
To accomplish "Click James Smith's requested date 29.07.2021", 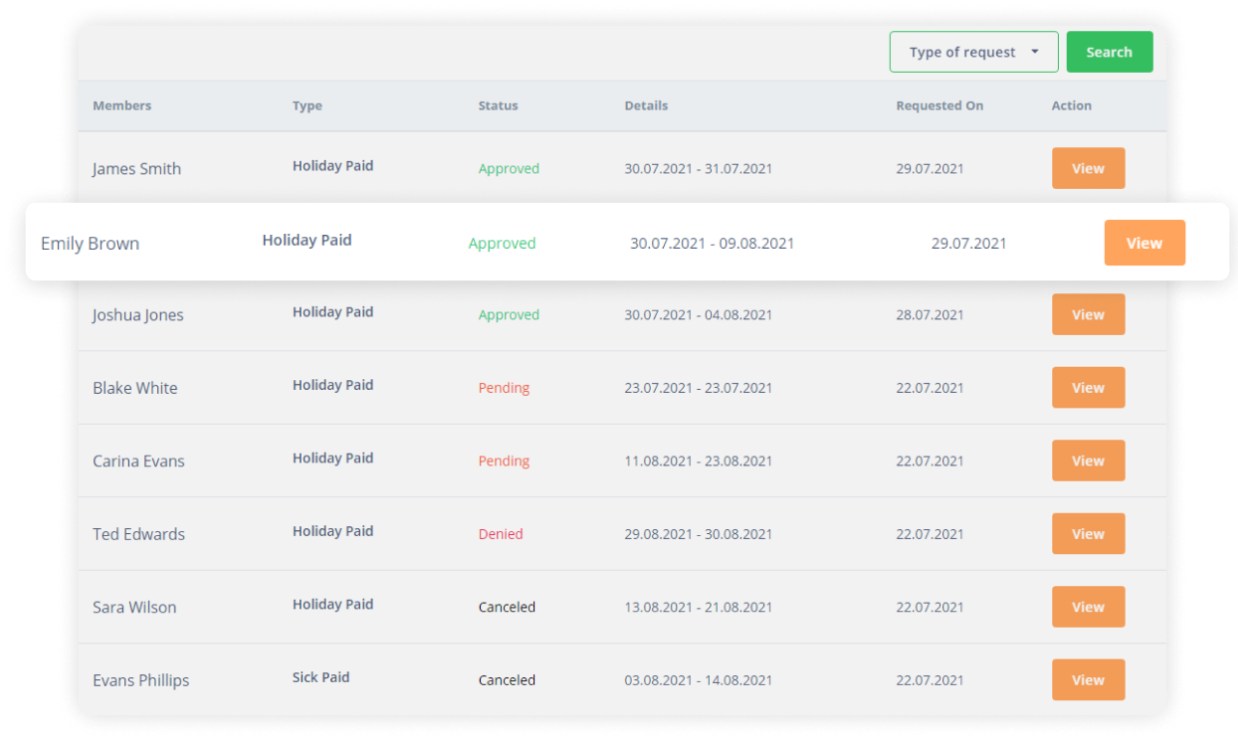I will coord(930,168).
